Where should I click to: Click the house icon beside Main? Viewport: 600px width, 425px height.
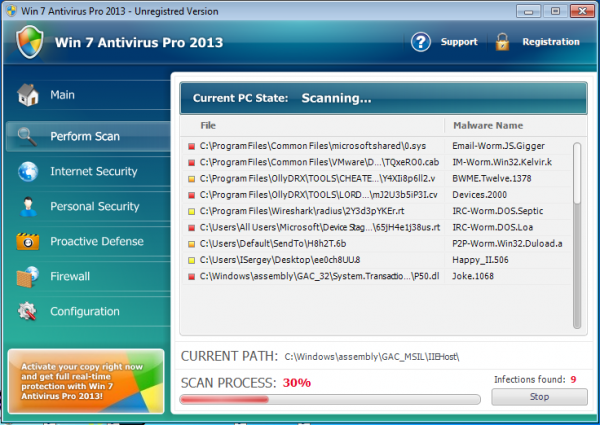(28, 94)
